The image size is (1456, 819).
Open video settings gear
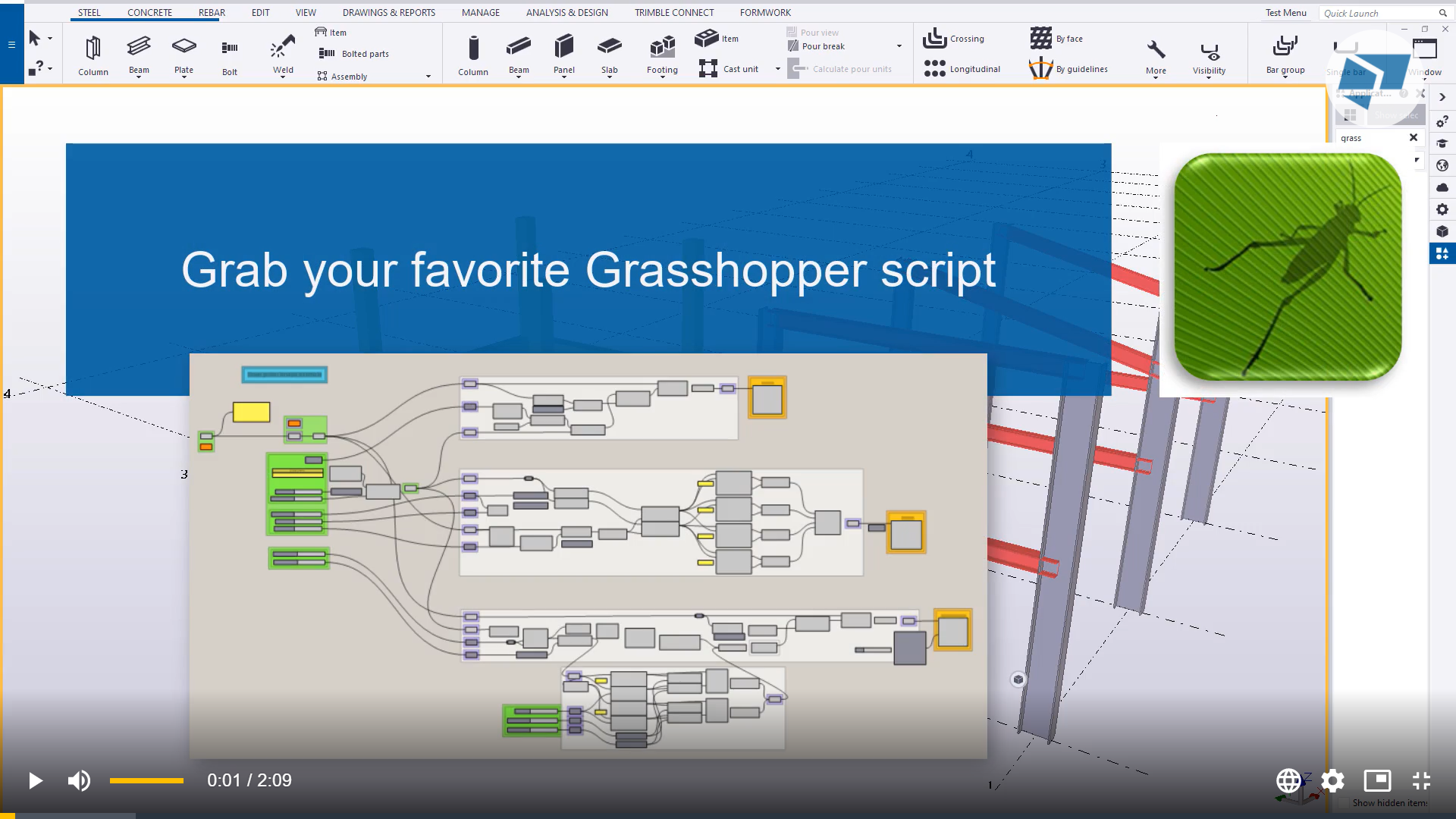tap(1332, 780)
